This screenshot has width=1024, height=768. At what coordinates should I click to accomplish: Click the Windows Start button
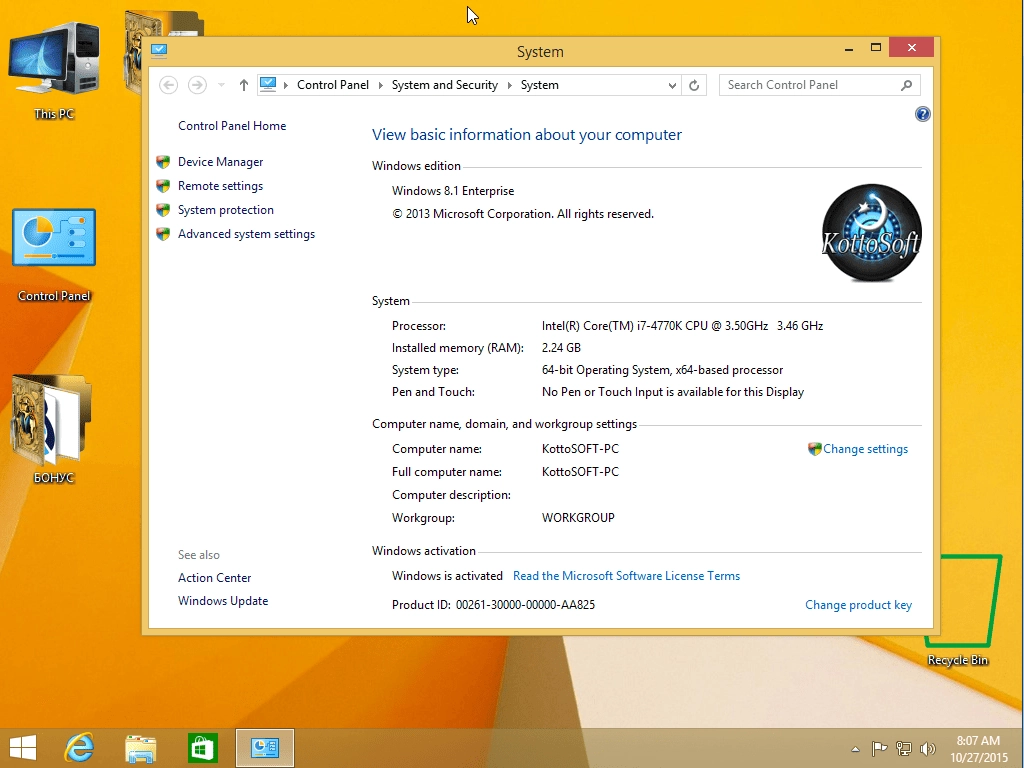(x=23, y=748)
